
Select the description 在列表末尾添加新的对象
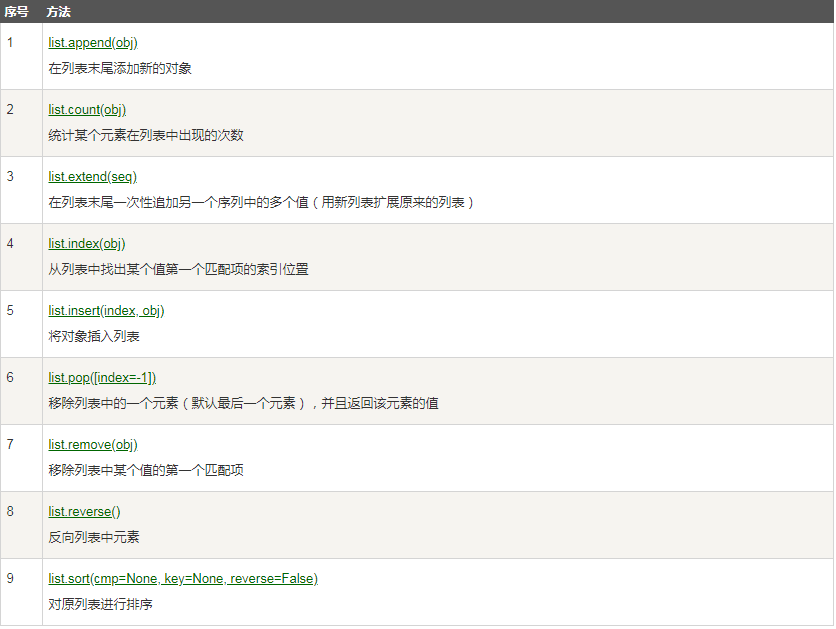[x=120, y=68]
